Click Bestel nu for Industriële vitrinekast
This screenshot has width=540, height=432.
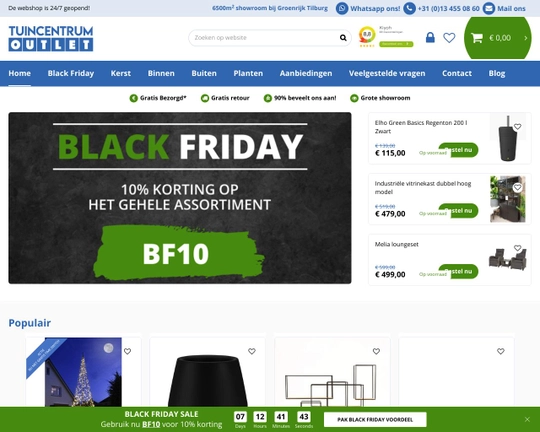coord(458,210)
